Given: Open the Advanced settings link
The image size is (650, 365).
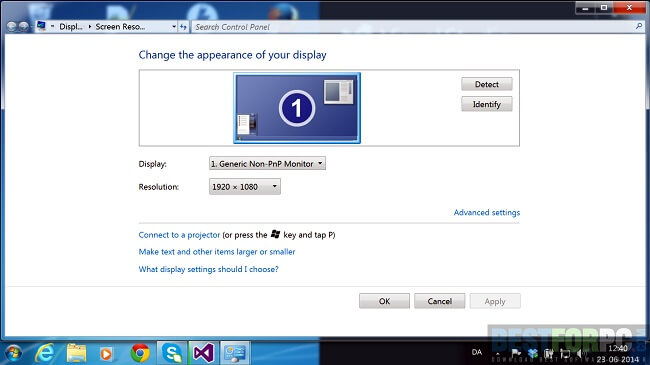Looking at the screenshot, I should pos(487,212).
